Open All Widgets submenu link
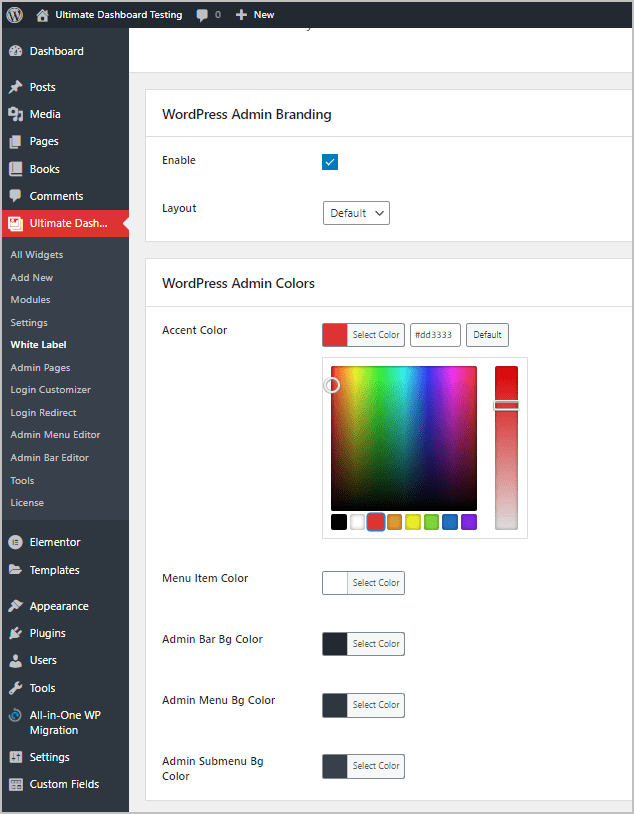 pos(37,254)
